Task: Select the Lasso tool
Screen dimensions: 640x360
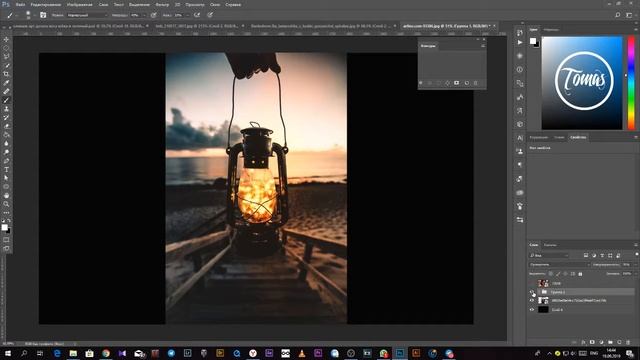Action: (x=6, y=57)
